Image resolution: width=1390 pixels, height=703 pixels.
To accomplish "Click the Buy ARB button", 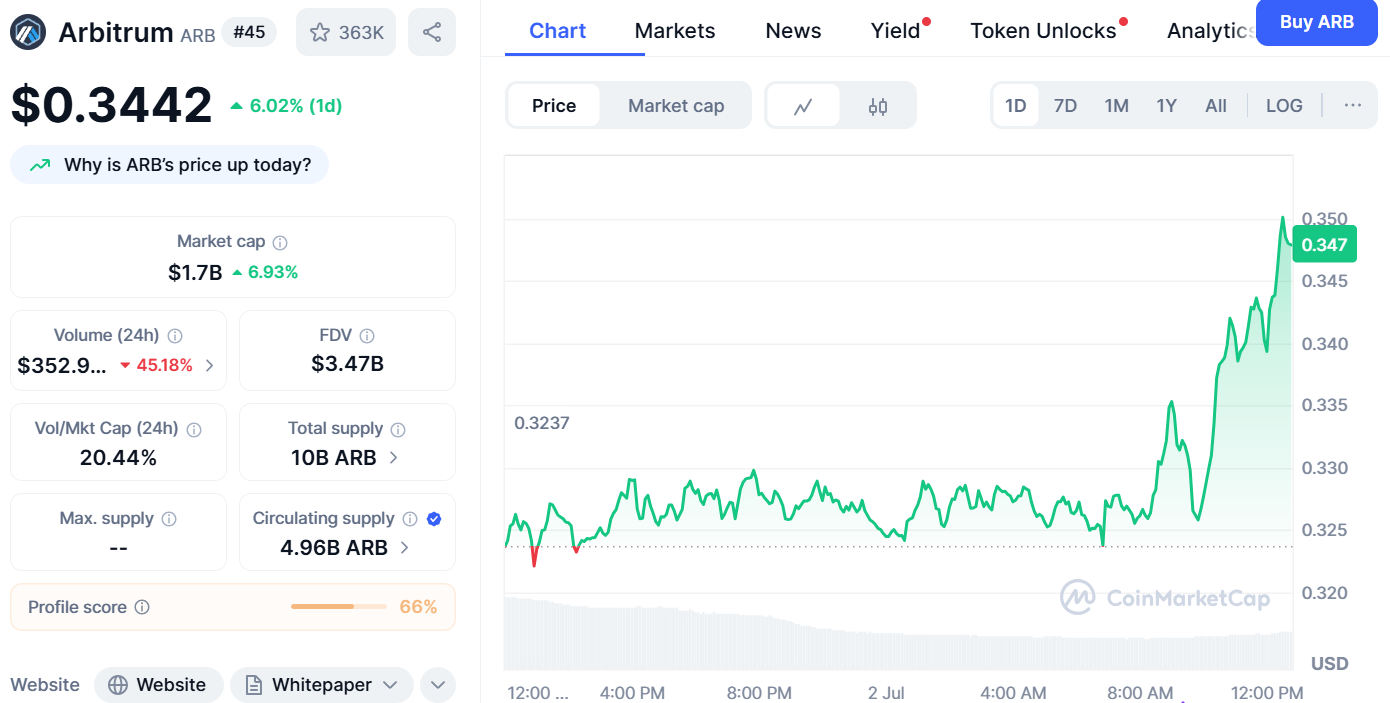I will (x=1317, y=22).
